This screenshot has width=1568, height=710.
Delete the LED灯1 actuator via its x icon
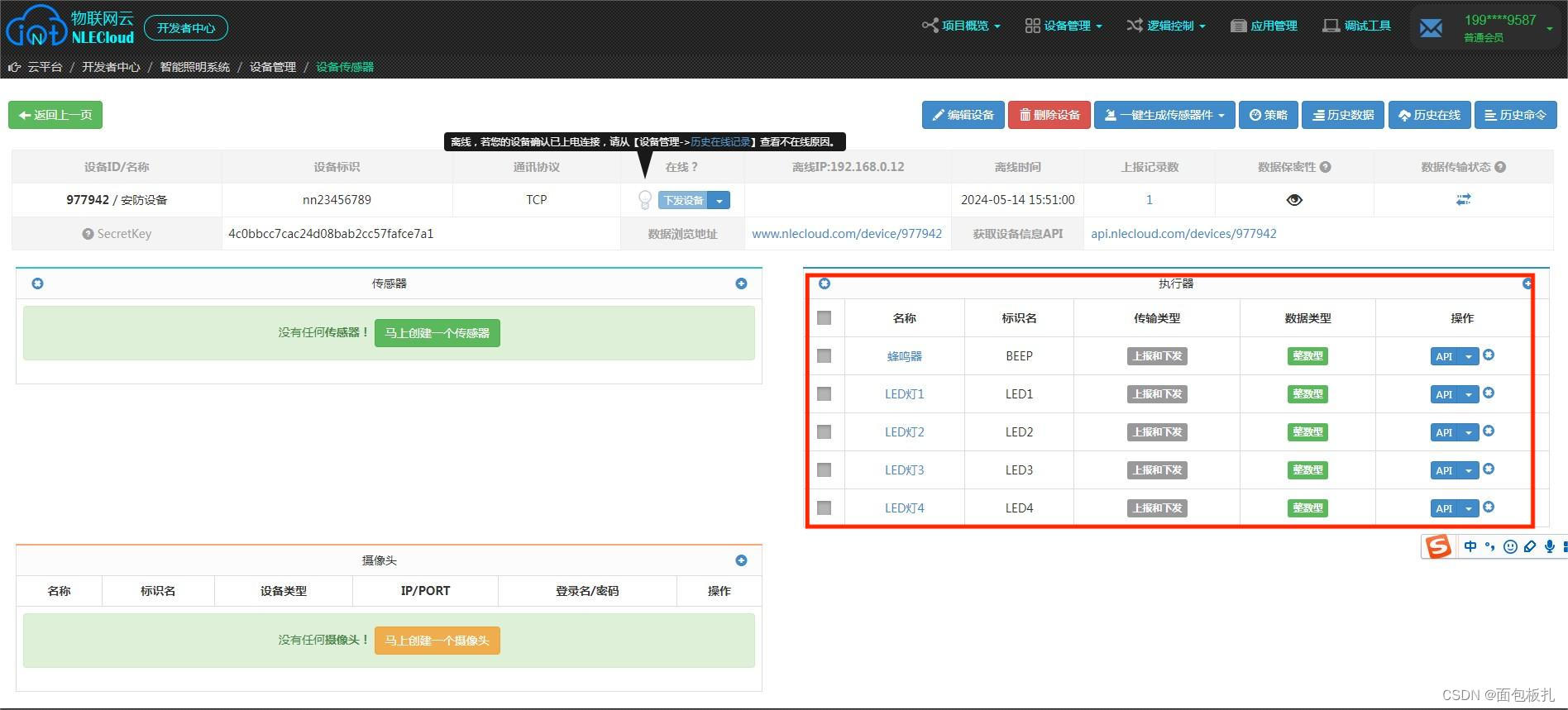pyautogui.click(x=1489, y=393)
